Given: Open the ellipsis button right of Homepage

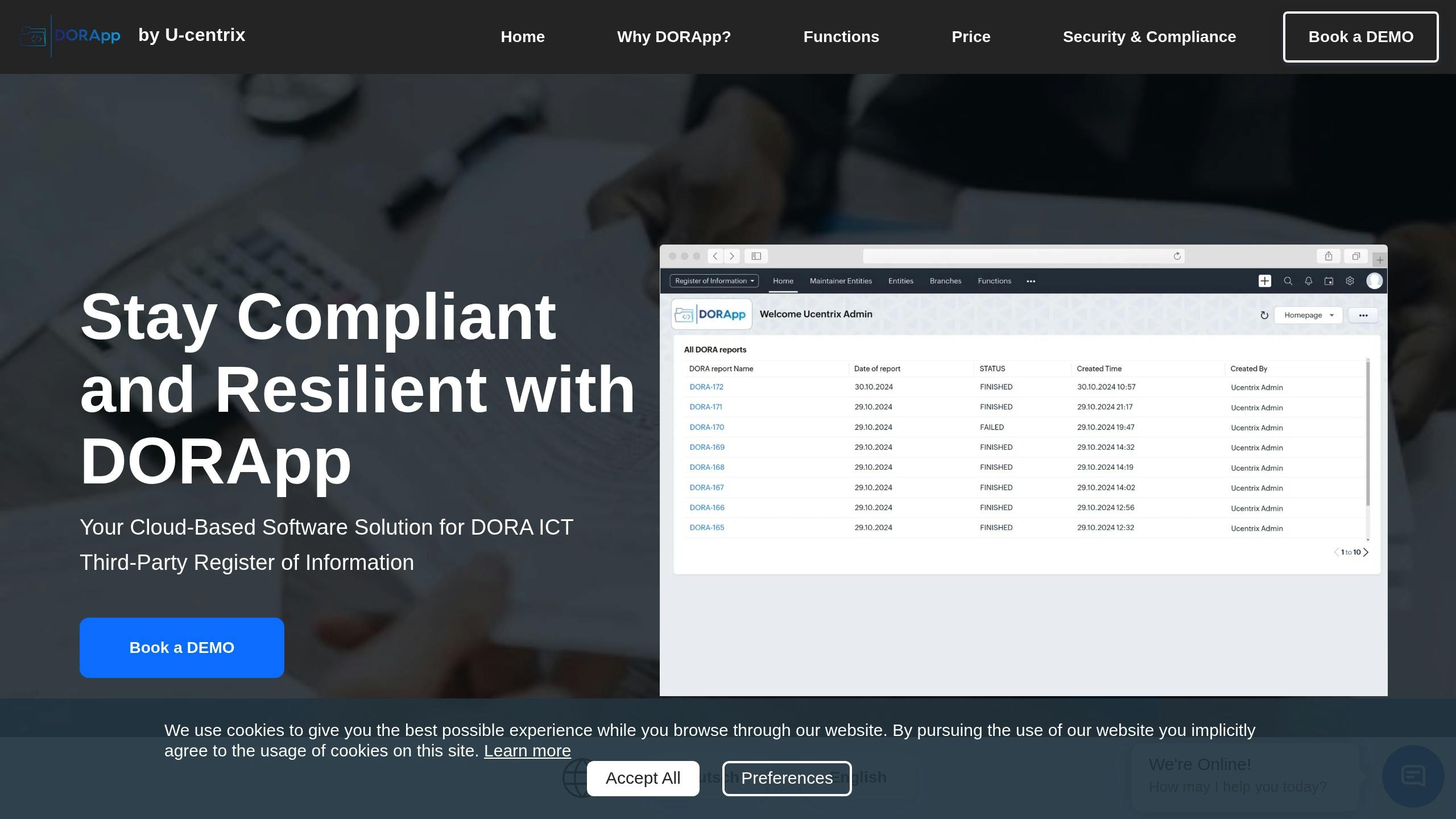Looking at the screenshot, I should pyautogui.click(x=1363, y=315).
